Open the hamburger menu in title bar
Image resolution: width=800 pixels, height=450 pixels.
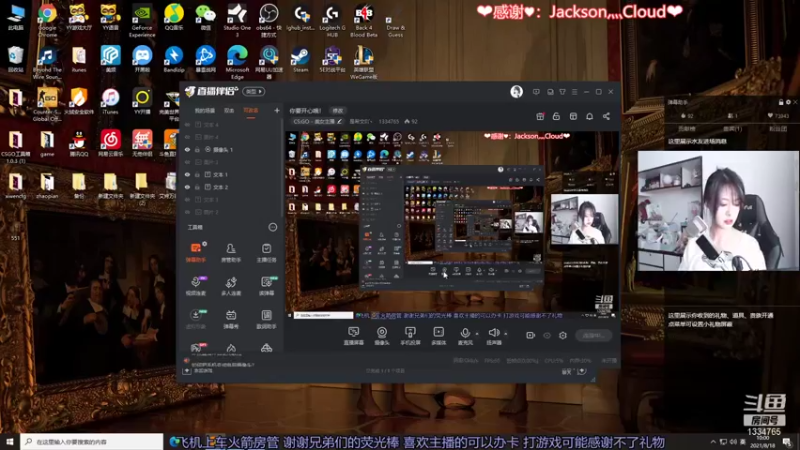tap(574, 92)
